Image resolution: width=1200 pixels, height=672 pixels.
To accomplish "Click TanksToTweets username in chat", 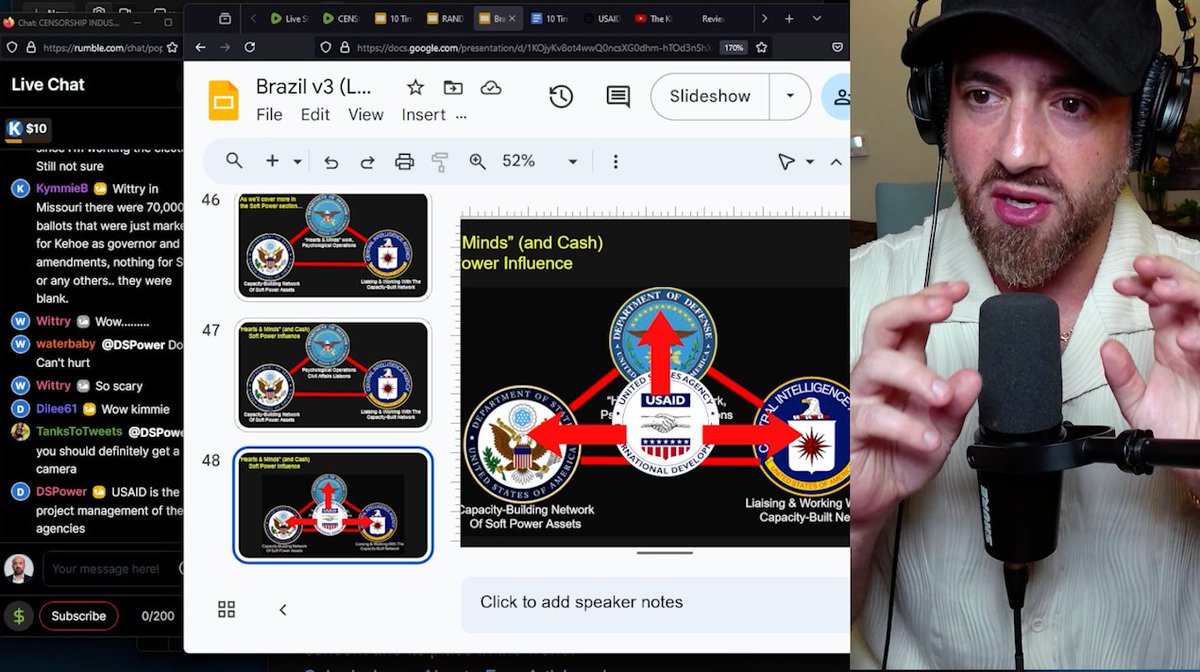I will 79,432.
